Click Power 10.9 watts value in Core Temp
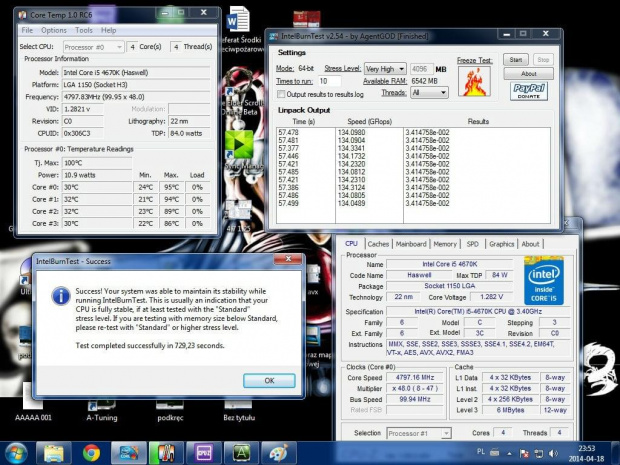The height and width of the screenshot is (465, 620). pyautogui.click(x=97, y=175)
